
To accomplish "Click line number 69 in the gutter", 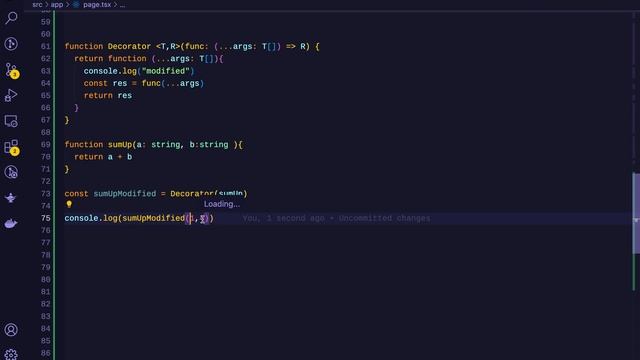I will coord(46,144).
